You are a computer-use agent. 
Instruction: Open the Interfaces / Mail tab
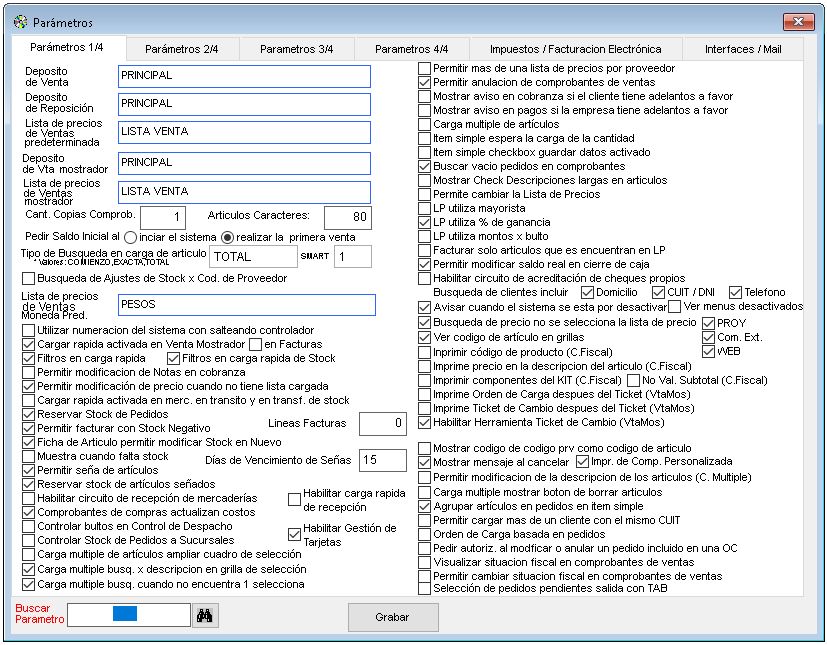(x=743, y=49)
